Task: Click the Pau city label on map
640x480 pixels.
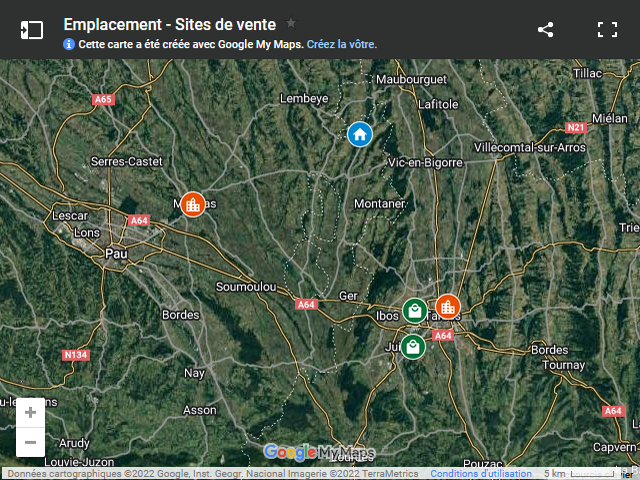Action: [x=116, y=254]
